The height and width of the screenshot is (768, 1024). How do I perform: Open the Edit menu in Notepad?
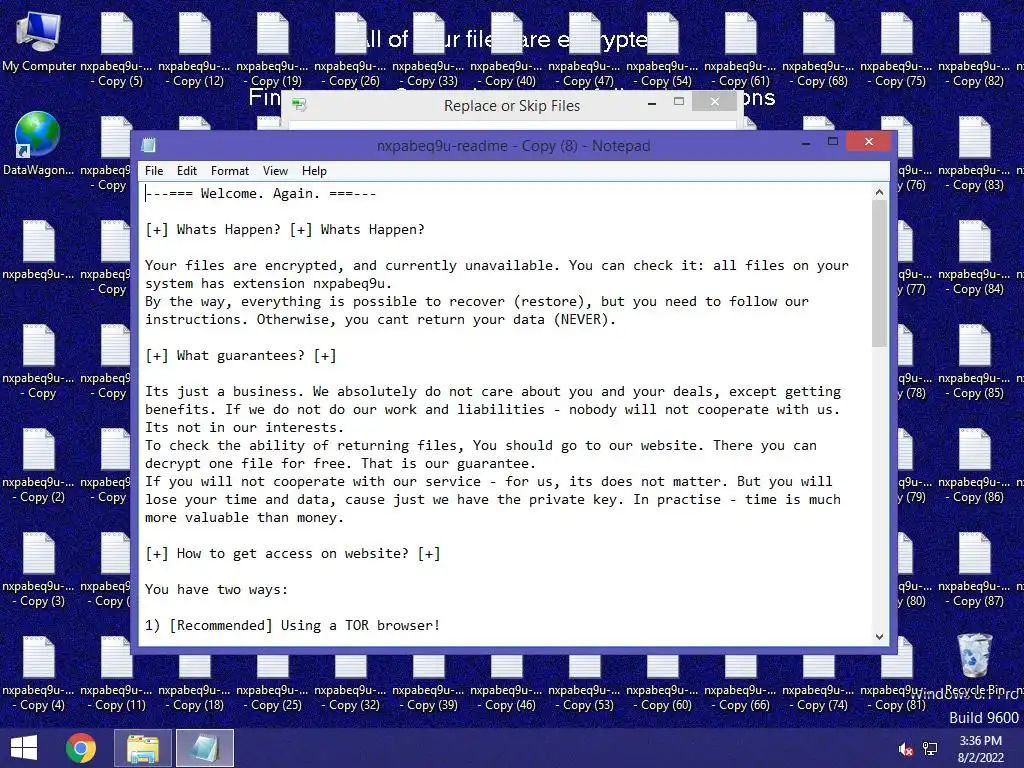(187, 171)
